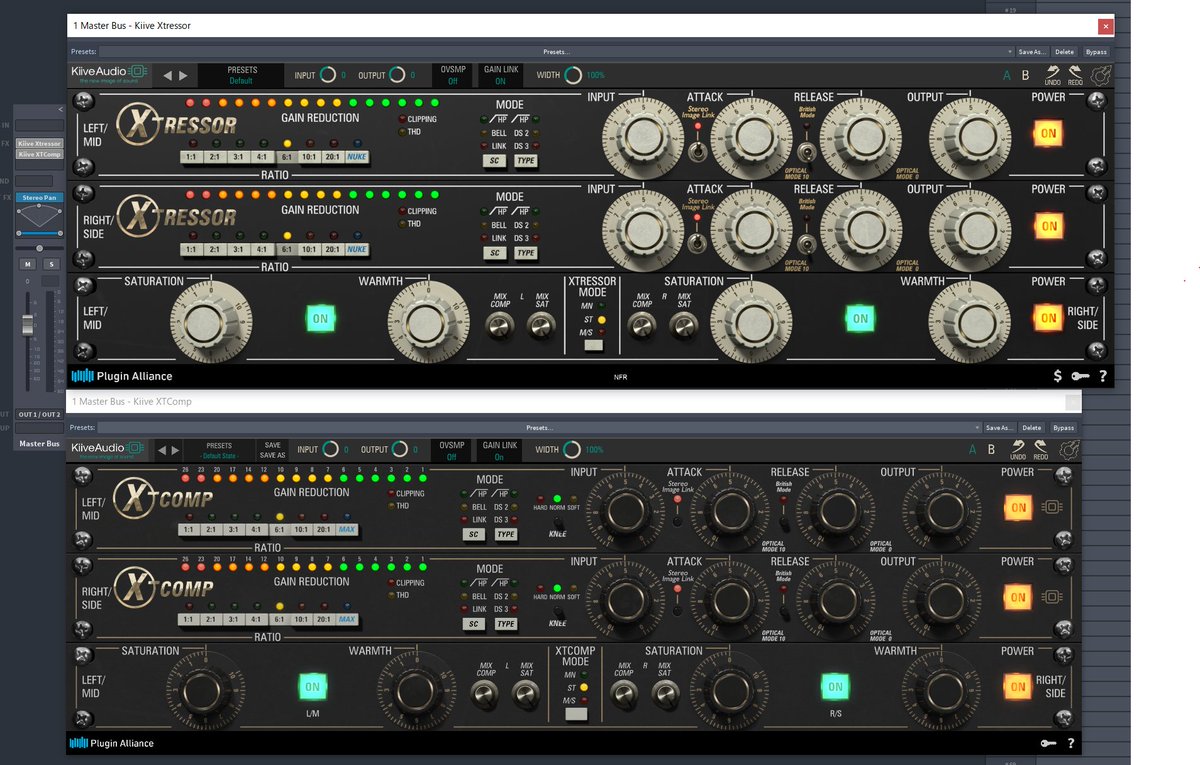Flip Xtressor Left/Mid British Mode switch

[x=805, y=152]
